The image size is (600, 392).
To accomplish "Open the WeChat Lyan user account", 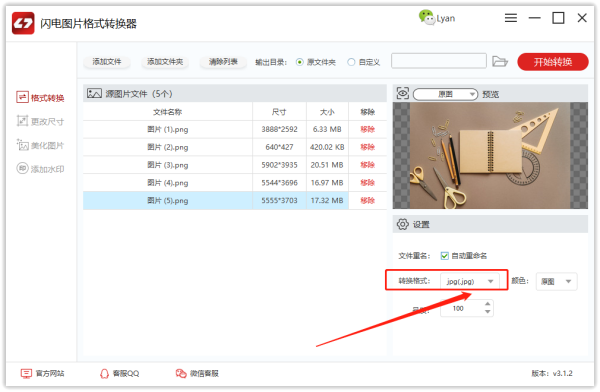I will point(437,18).
